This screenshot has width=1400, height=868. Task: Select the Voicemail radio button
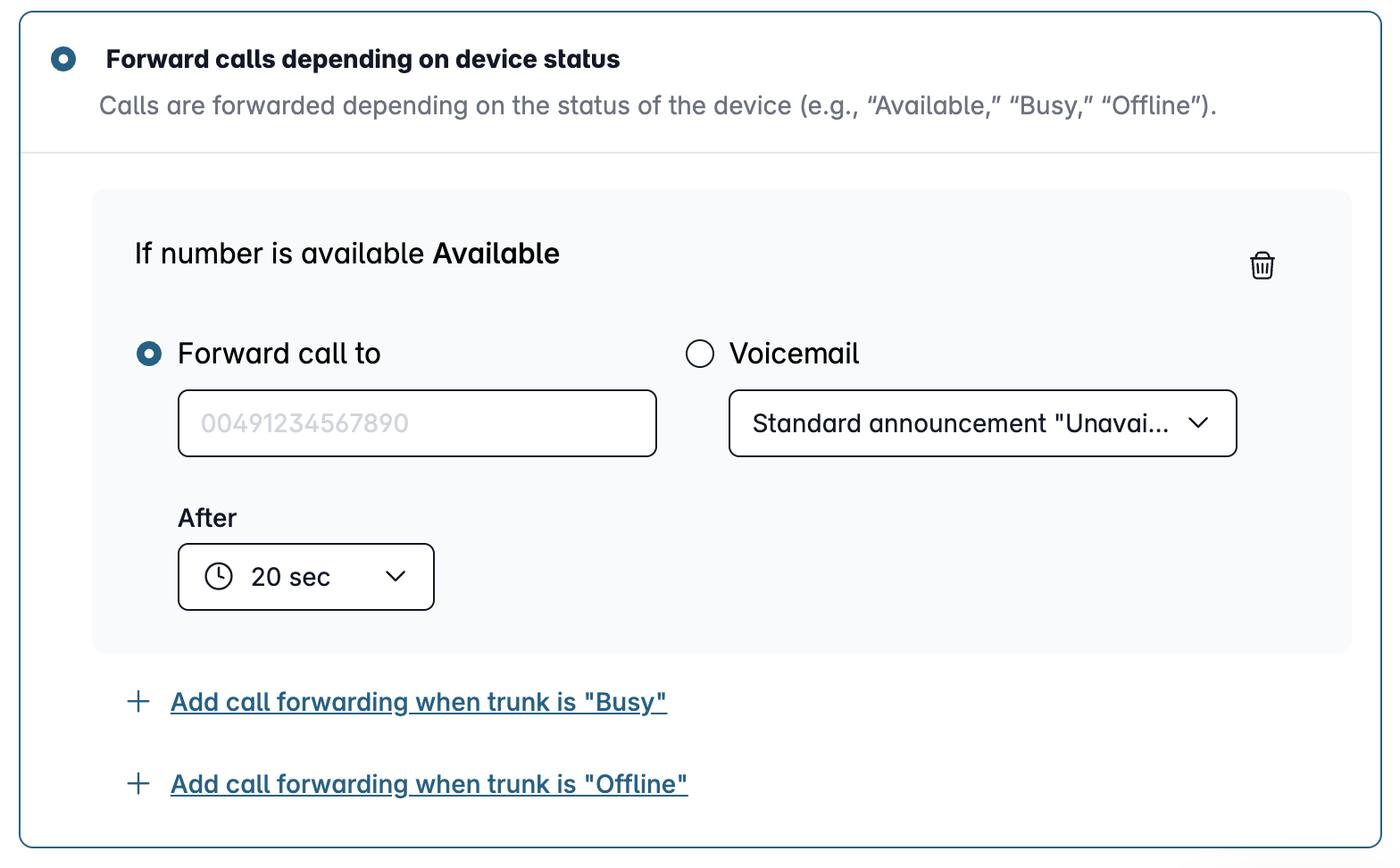(700, 355)
